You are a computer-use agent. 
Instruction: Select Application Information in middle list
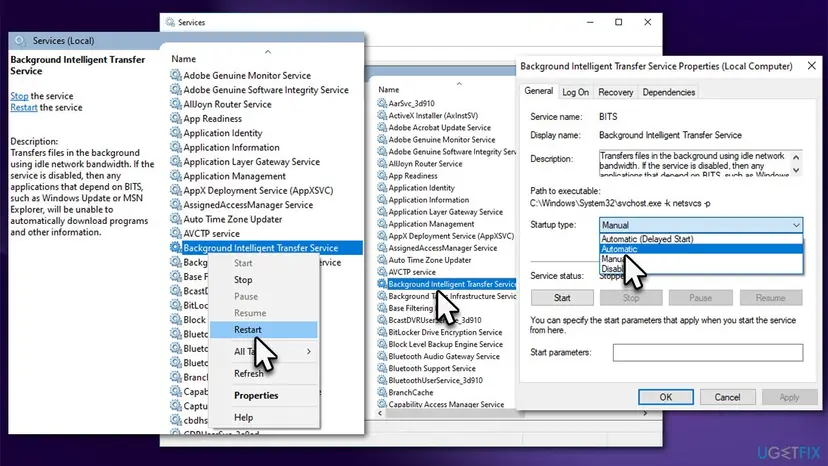coord(428,200)
